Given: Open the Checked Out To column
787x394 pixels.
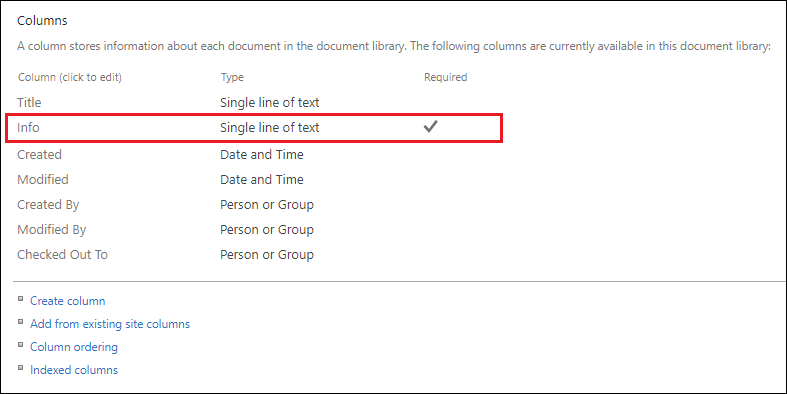Looking at the screenshot, I should pos(62,254).
